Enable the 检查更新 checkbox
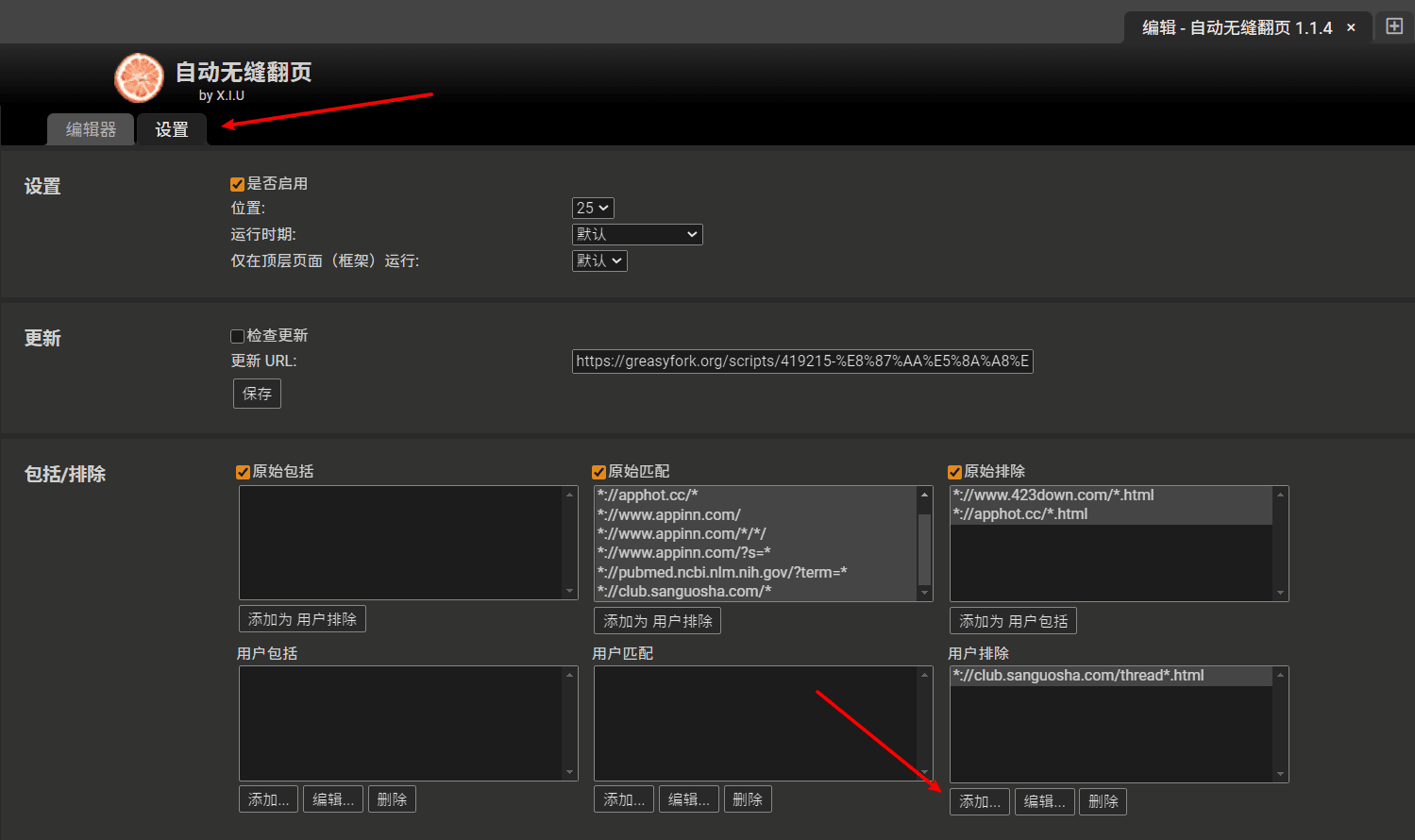Screen dimensions: 1415x840 pos(238,336)
